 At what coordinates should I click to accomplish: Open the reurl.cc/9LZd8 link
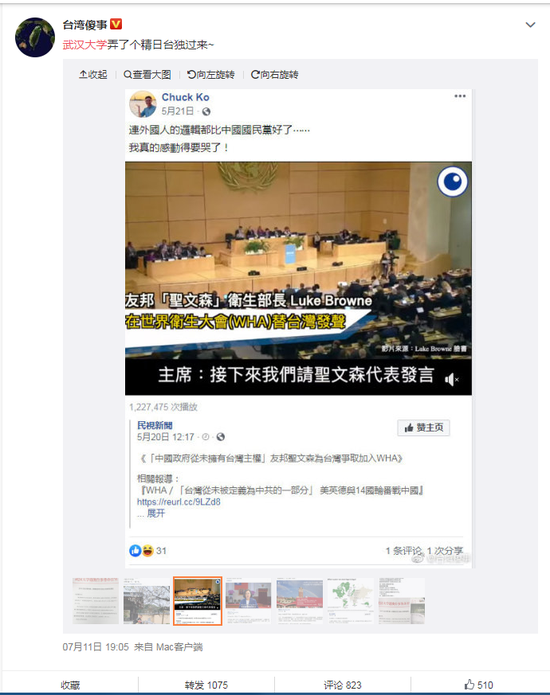tap(179, 502)
